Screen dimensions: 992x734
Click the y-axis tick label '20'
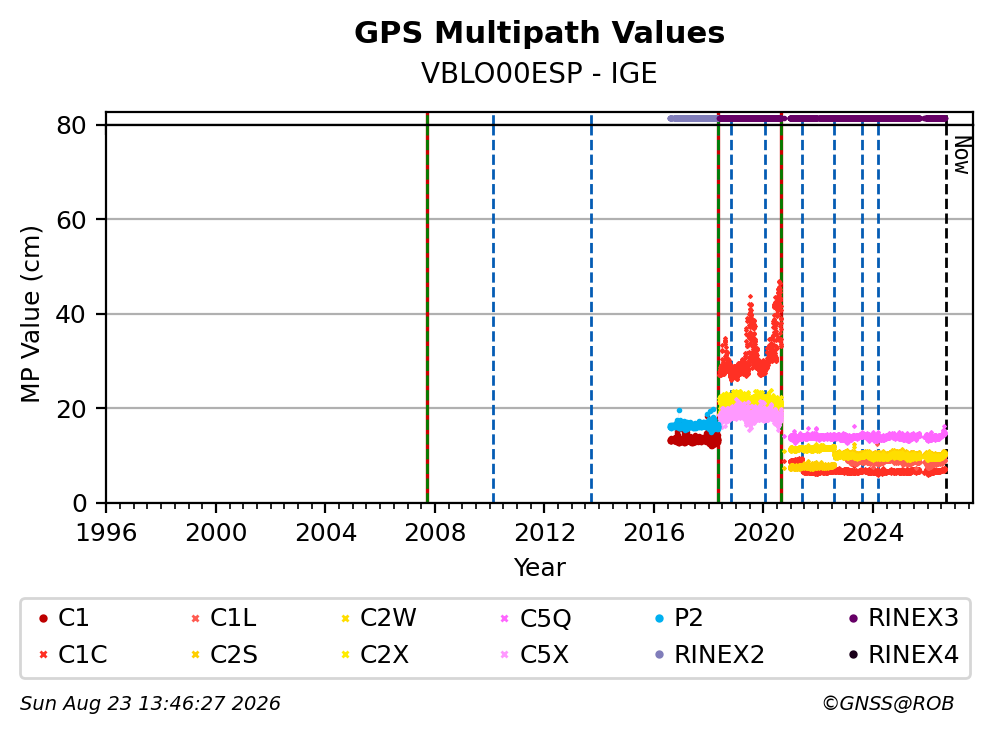71,409
